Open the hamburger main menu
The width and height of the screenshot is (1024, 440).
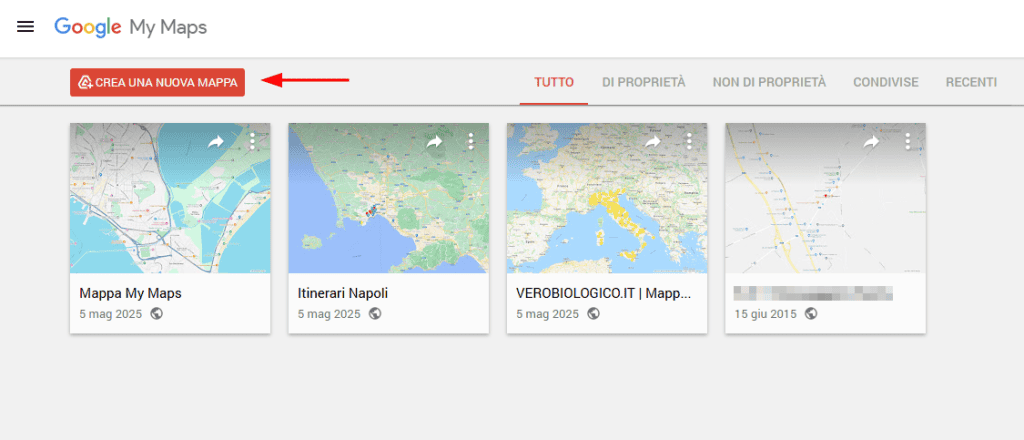tap(25, 27)
